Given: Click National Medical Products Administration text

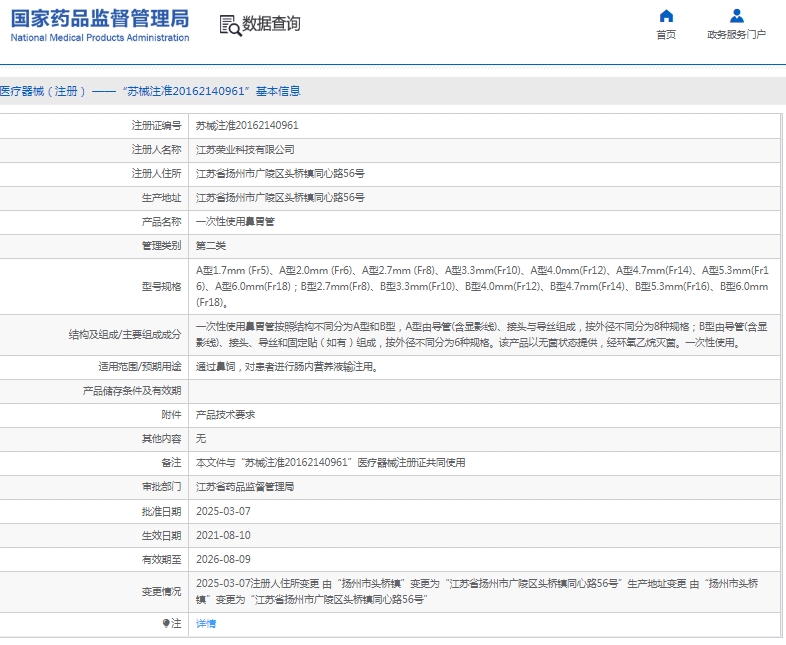Looking at the screenshot, I should click(100, 38).
